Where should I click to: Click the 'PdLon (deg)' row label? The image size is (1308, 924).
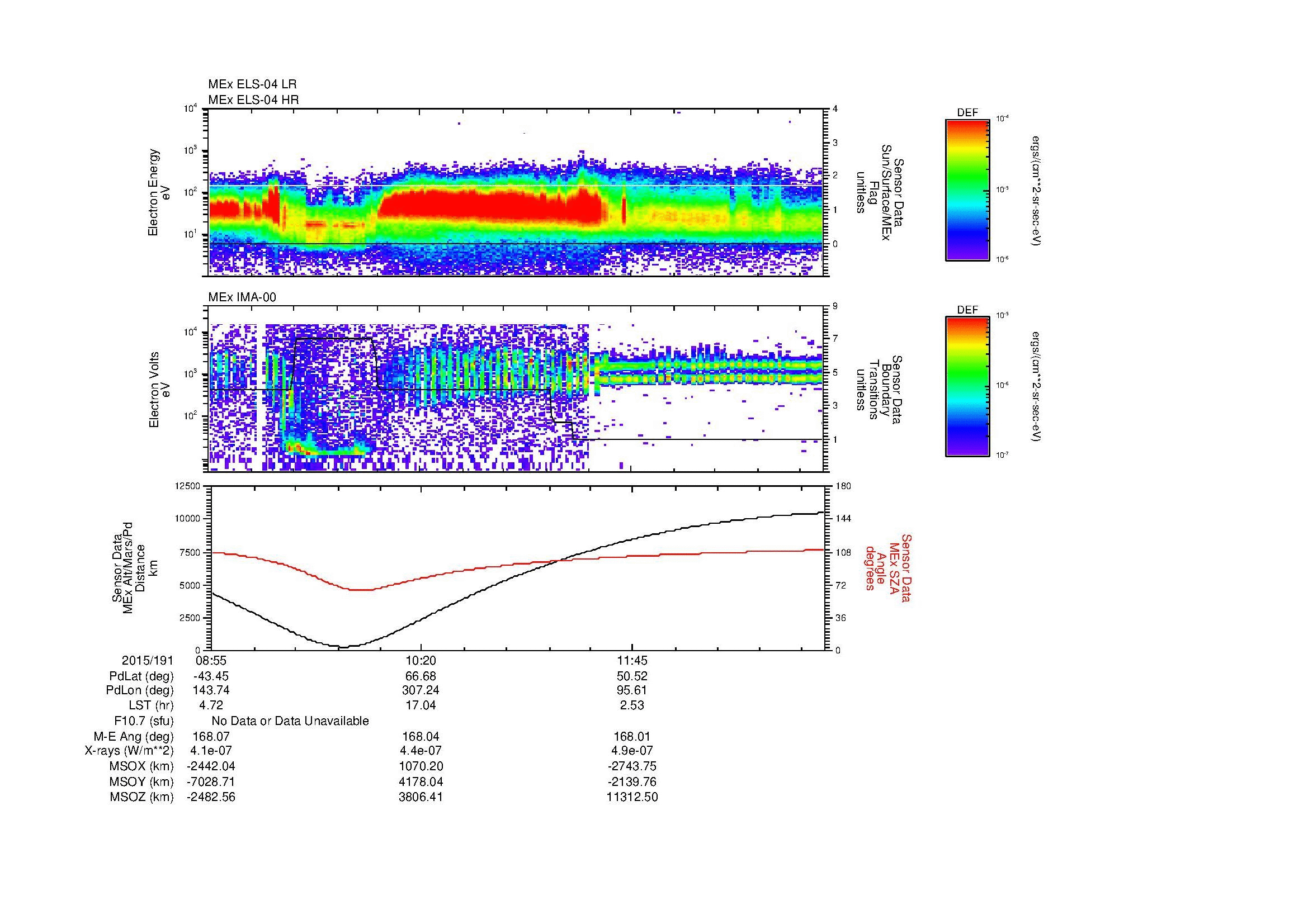tap(140, 690)
